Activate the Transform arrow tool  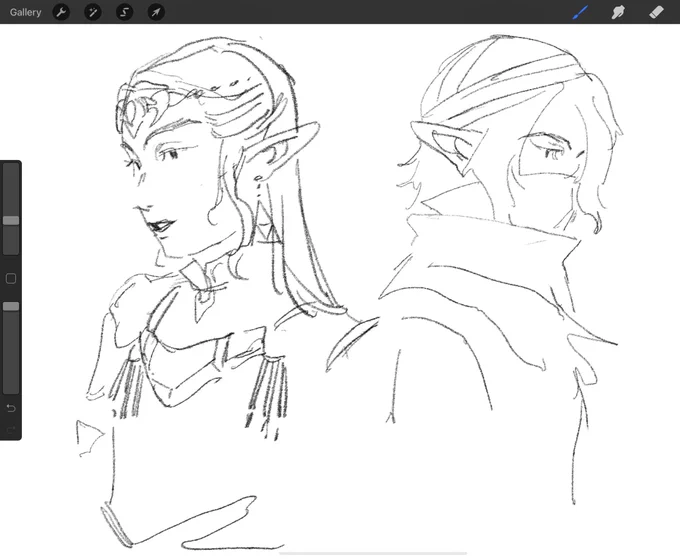(x=156, y=12)
